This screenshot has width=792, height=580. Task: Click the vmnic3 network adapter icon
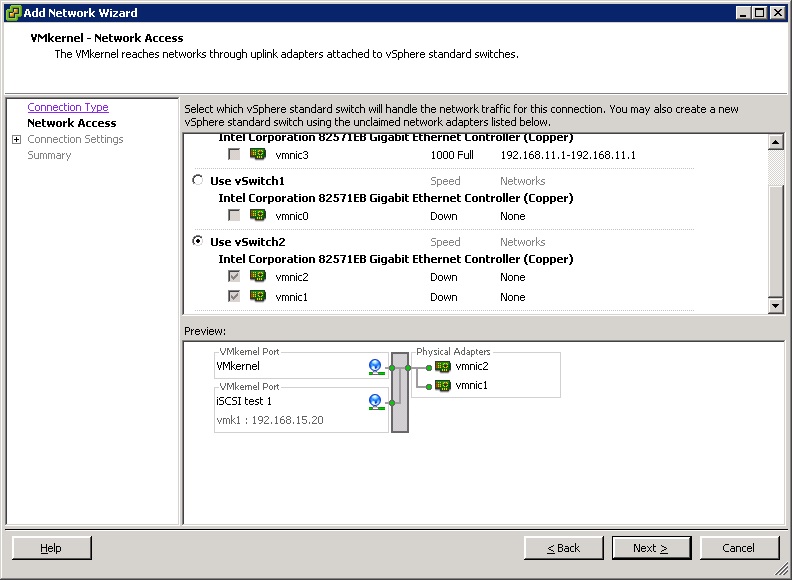pyautogui.click(x=257, y=155)
